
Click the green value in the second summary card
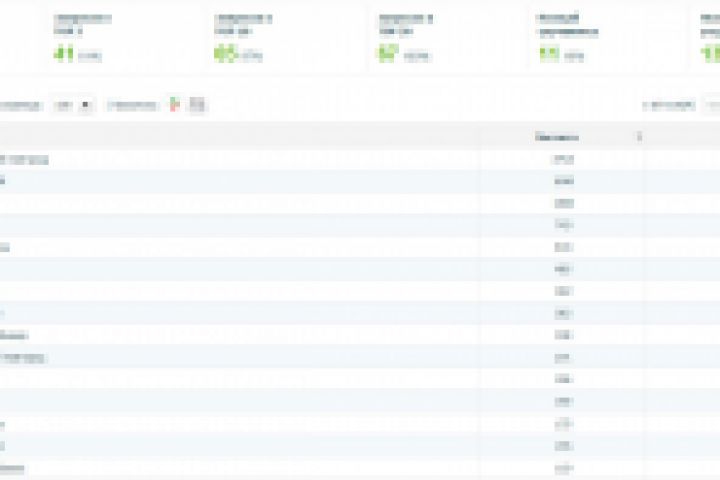(225, 54)
